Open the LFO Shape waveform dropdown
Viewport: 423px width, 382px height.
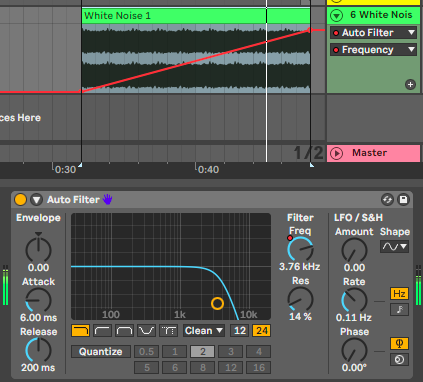pos(394,247)
